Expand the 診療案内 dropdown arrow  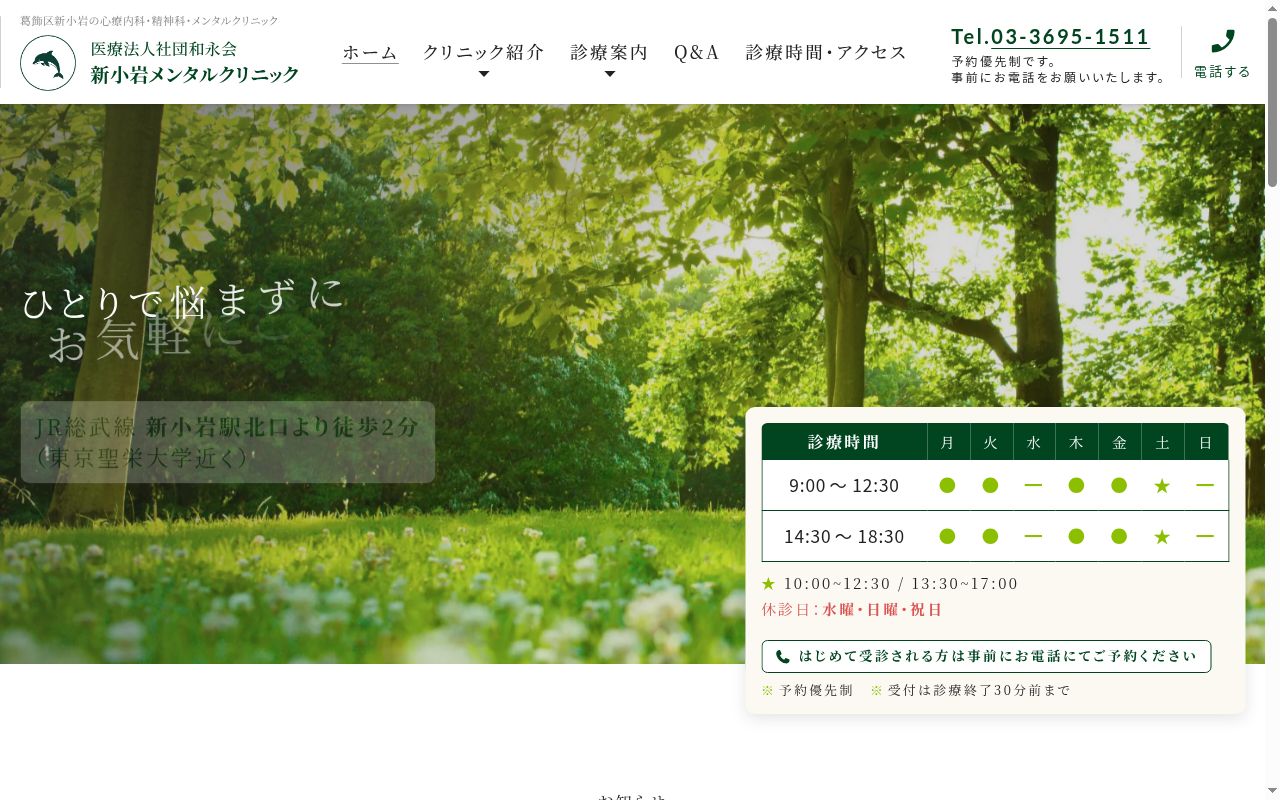(x=610, y=74)
